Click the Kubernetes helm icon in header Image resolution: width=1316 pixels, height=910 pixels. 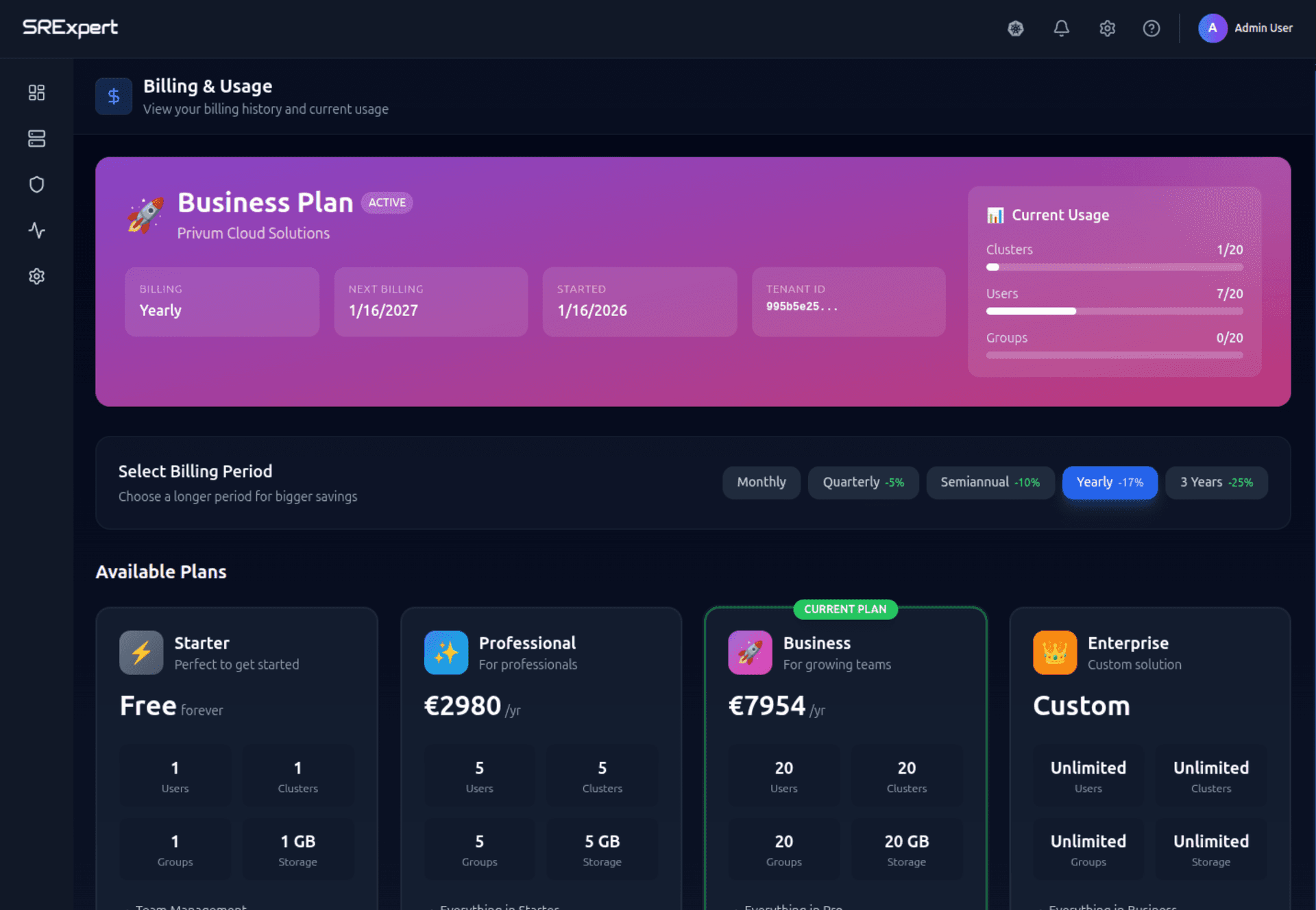tap(1015, 28)
